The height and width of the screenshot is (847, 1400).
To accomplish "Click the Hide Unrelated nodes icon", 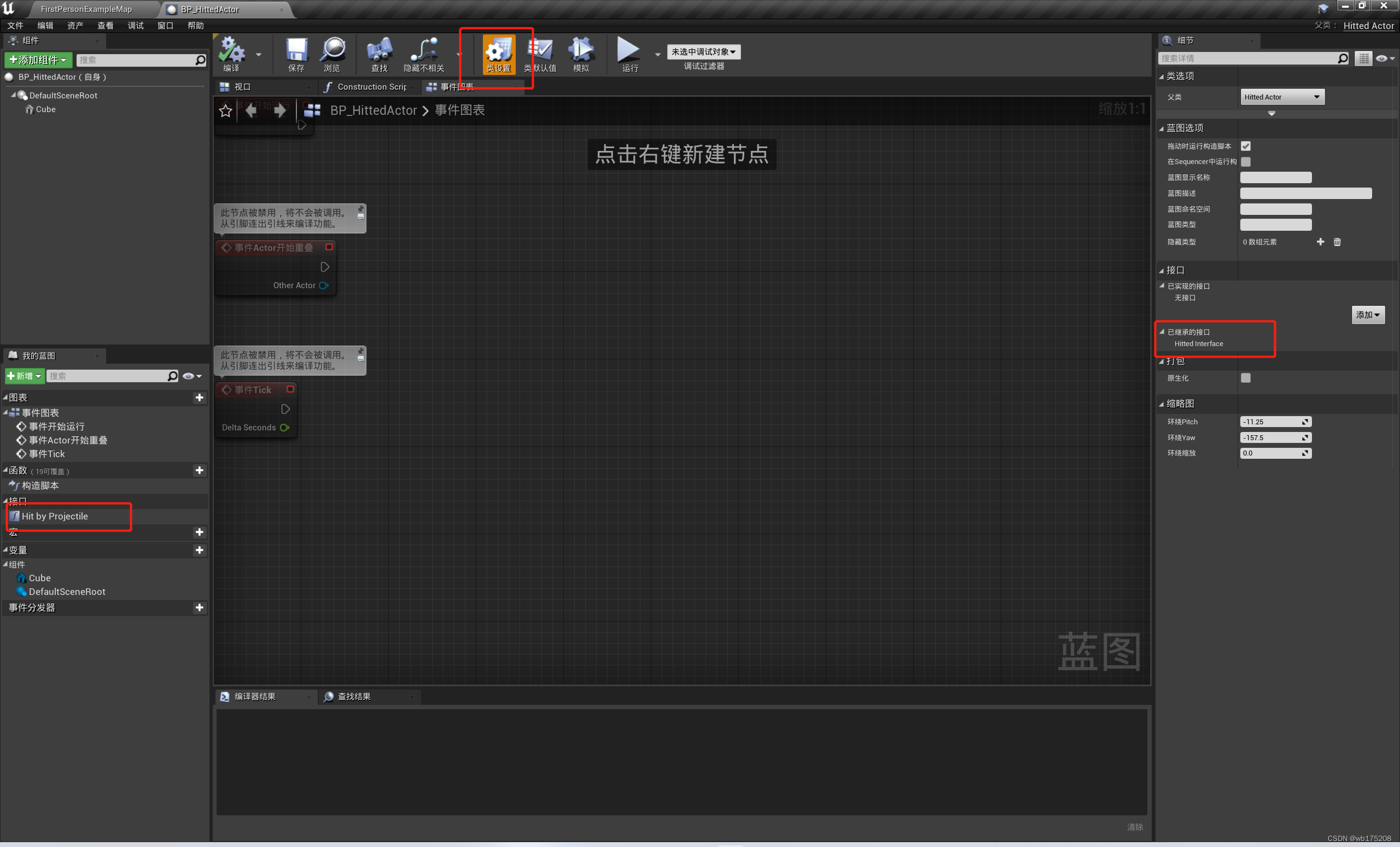I will [424, 50].
